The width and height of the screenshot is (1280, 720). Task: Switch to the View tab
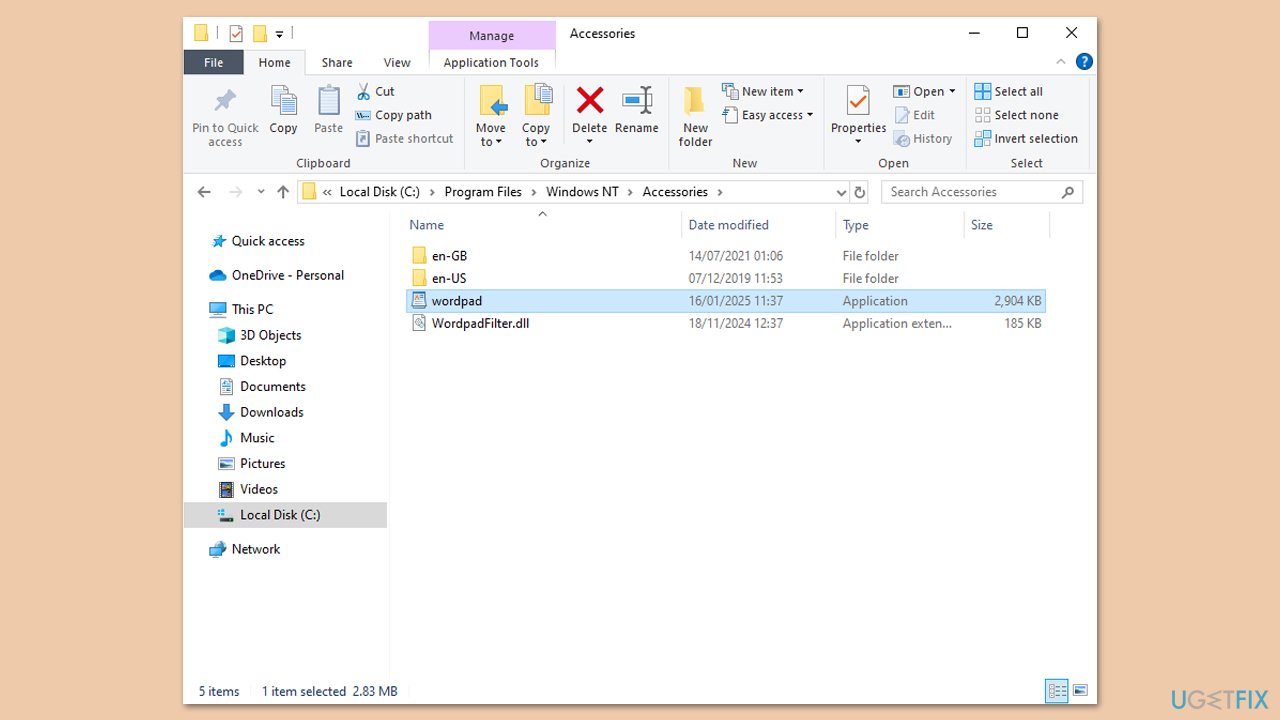coord(397,62)
